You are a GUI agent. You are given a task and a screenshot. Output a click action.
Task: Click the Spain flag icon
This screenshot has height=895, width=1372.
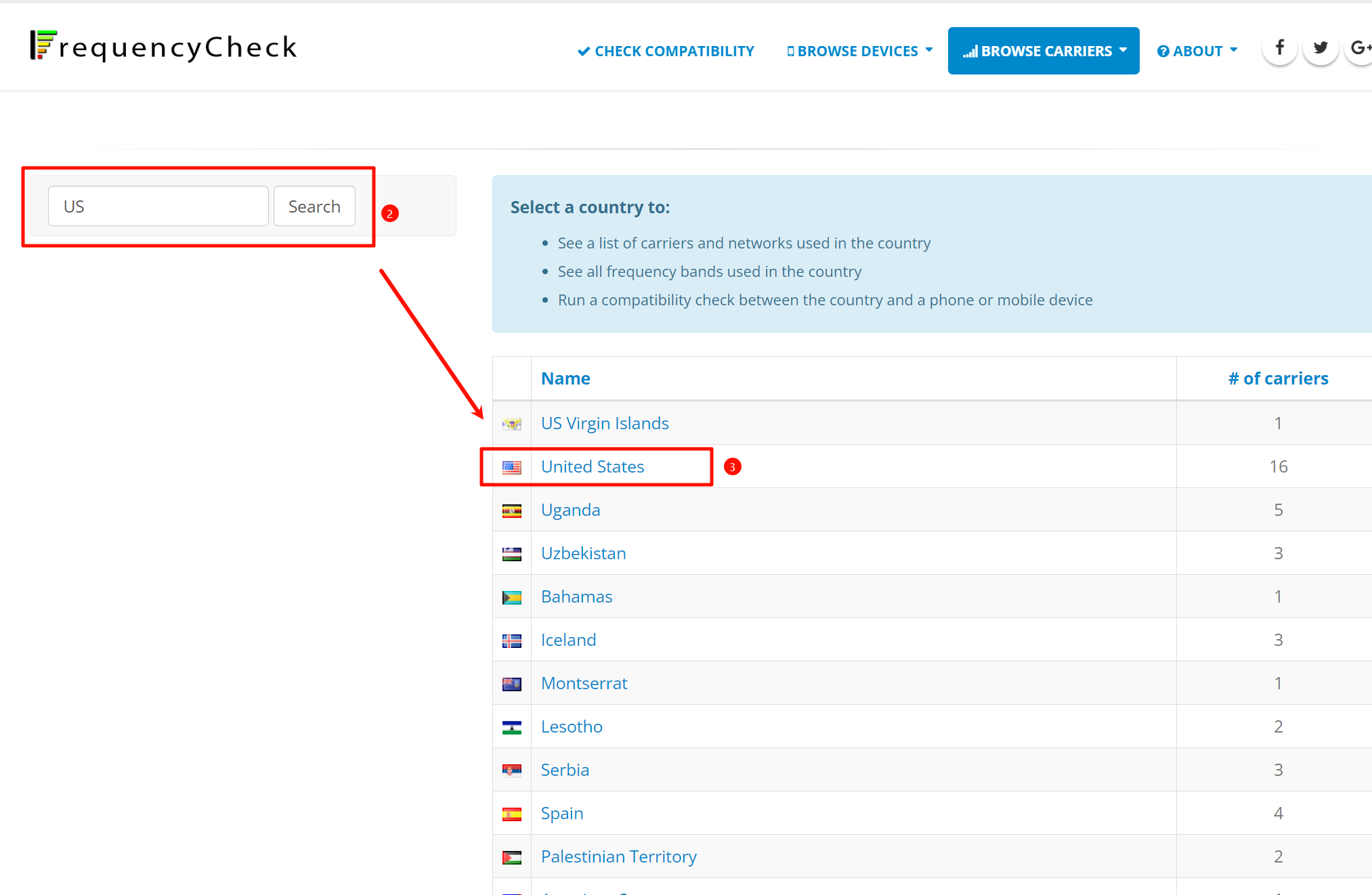[x=511, y=814]
